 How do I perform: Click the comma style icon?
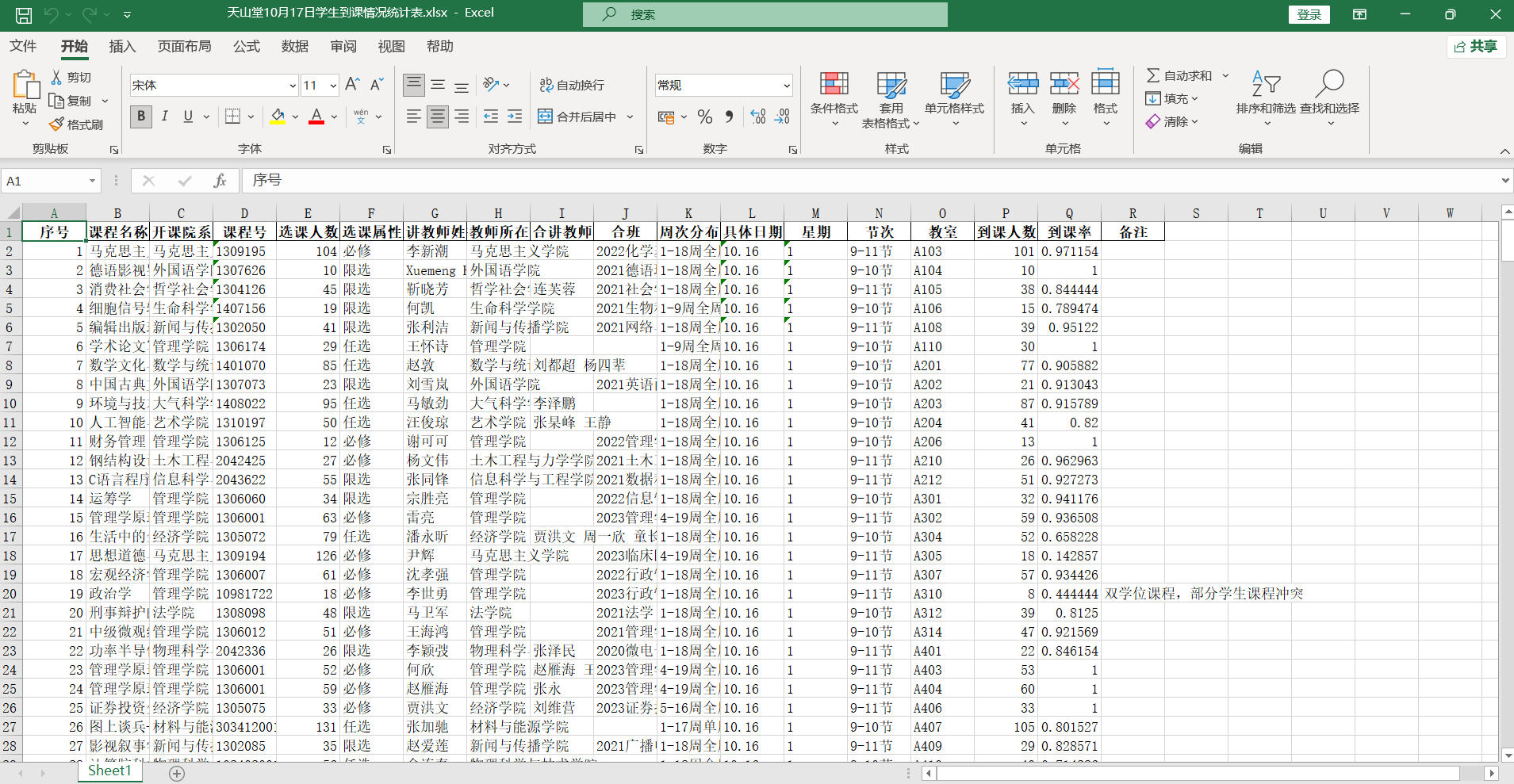(729, 117)
